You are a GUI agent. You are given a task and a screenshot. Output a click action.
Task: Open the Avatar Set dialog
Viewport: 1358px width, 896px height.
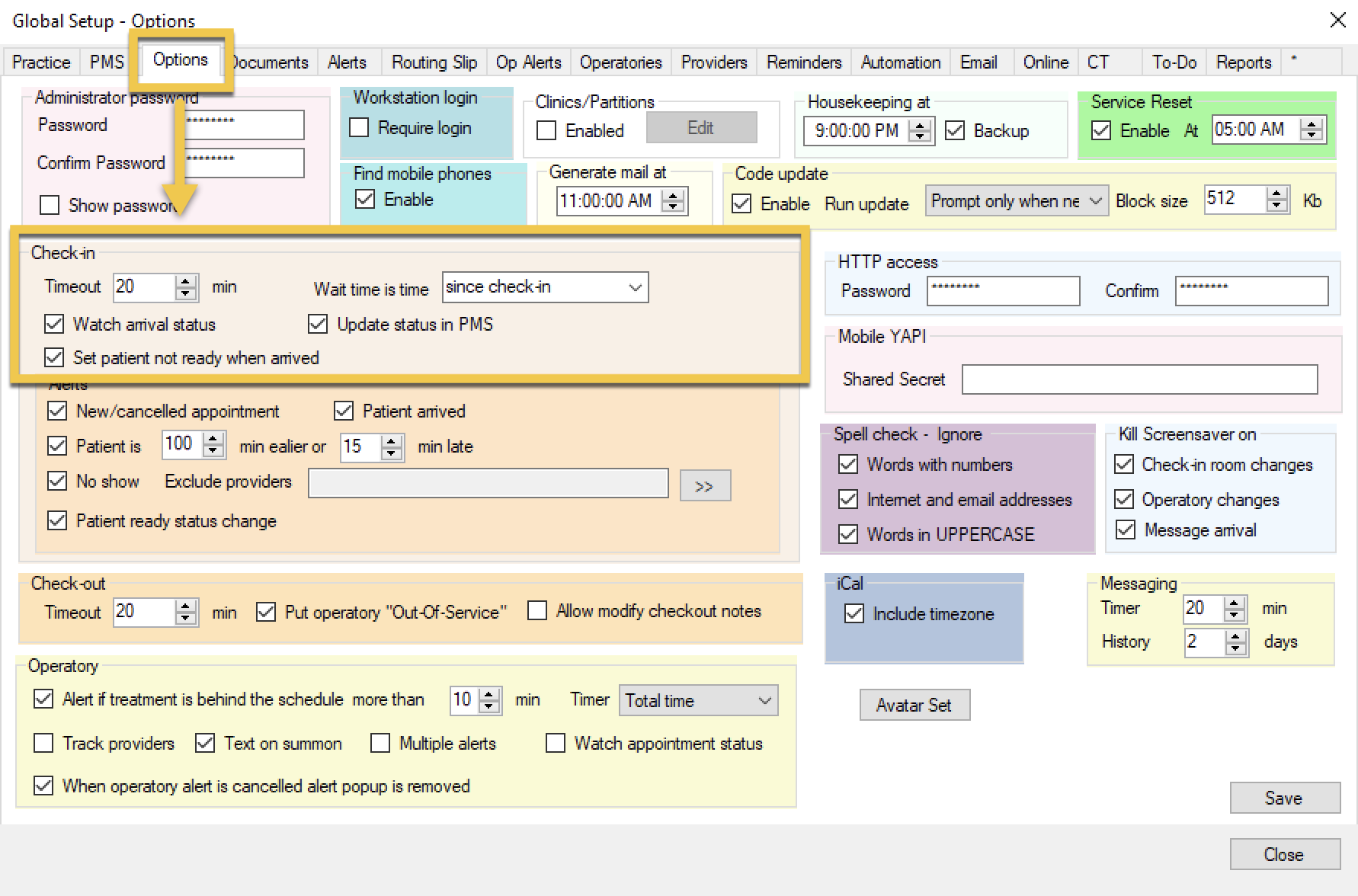(x=914, y=705)
